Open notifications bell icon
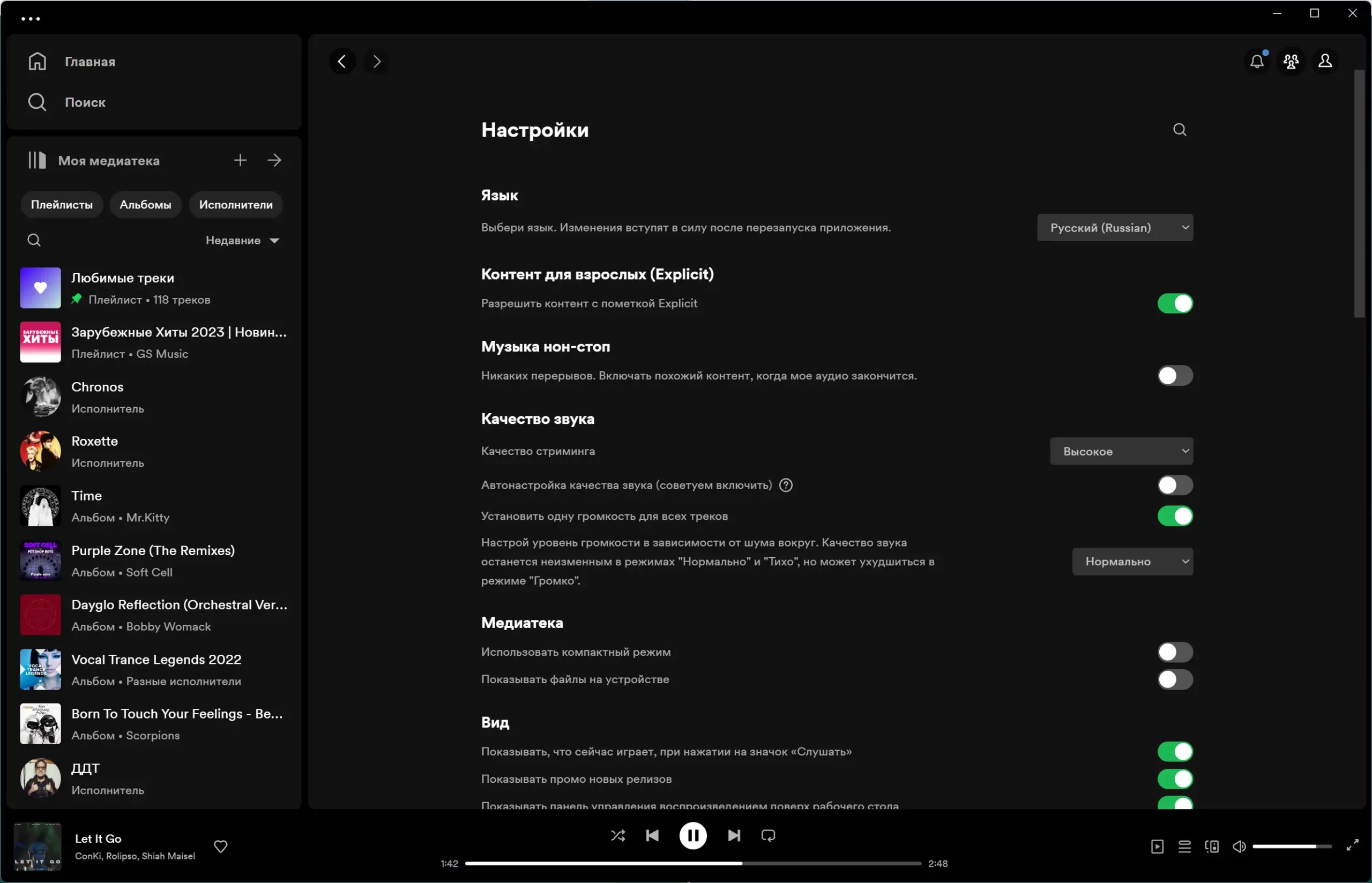1372x883 pixels. coord(1256,62)
